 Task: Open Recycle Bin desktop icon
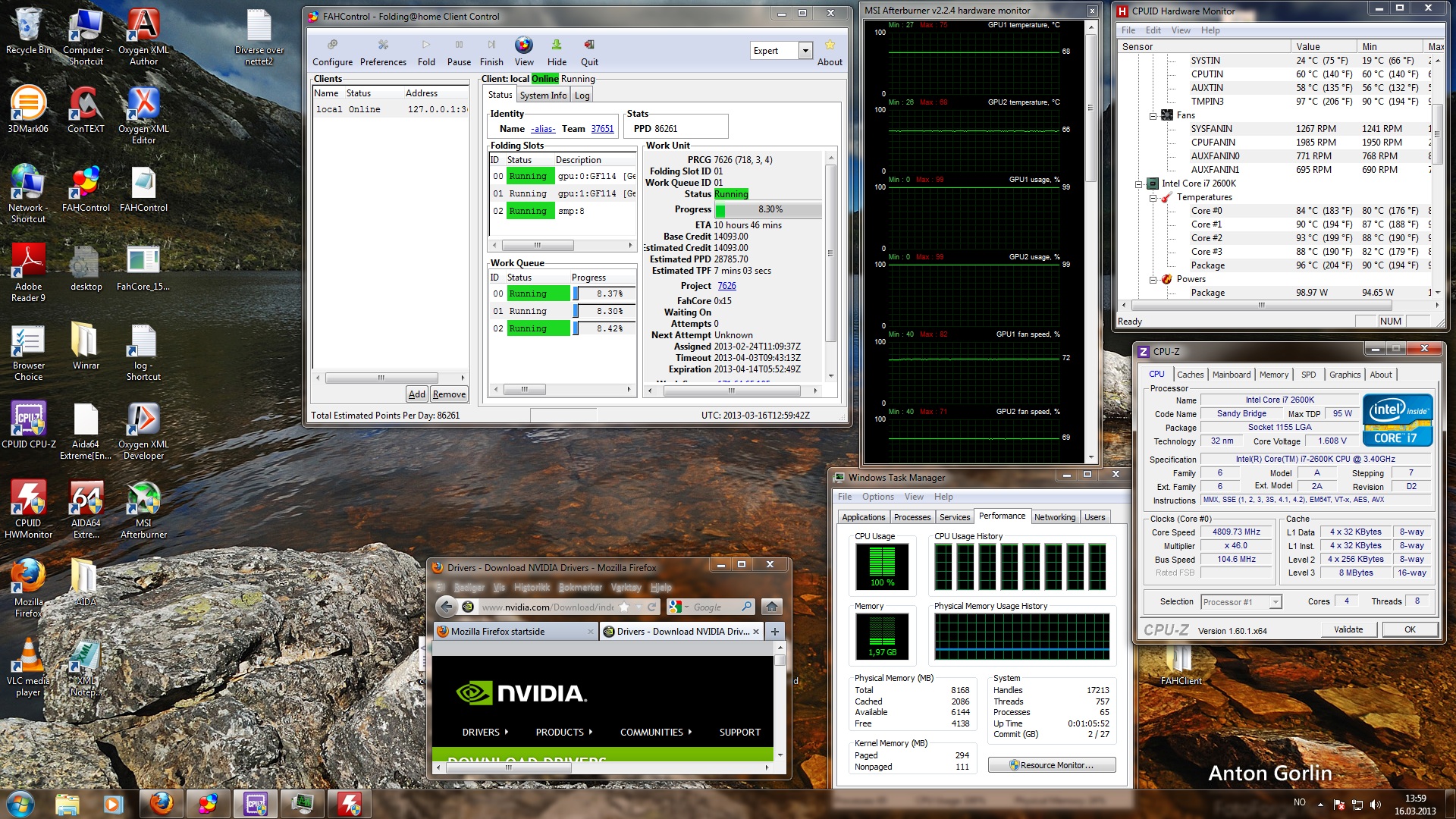click(28, 31)
